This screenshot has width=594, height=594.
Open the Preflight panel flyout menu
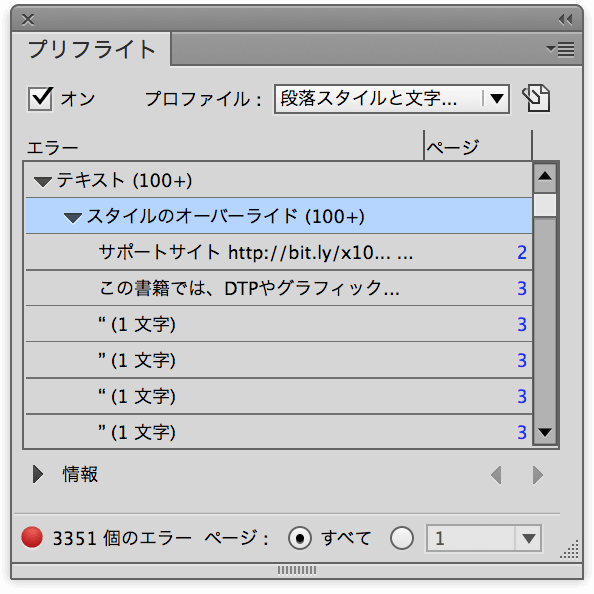point(561,49)
